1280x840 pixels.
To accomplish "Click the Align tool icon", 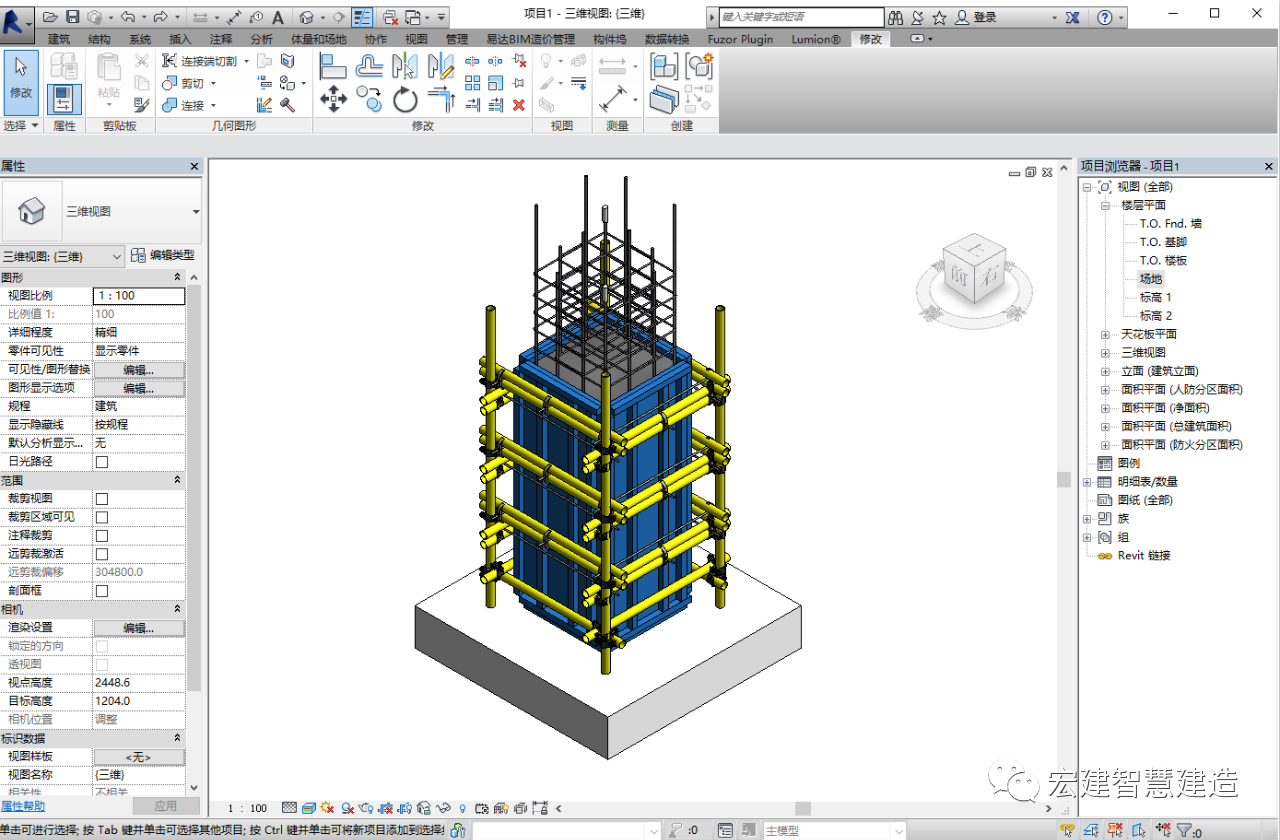I will pyautogui.click(x=333, y=66).
